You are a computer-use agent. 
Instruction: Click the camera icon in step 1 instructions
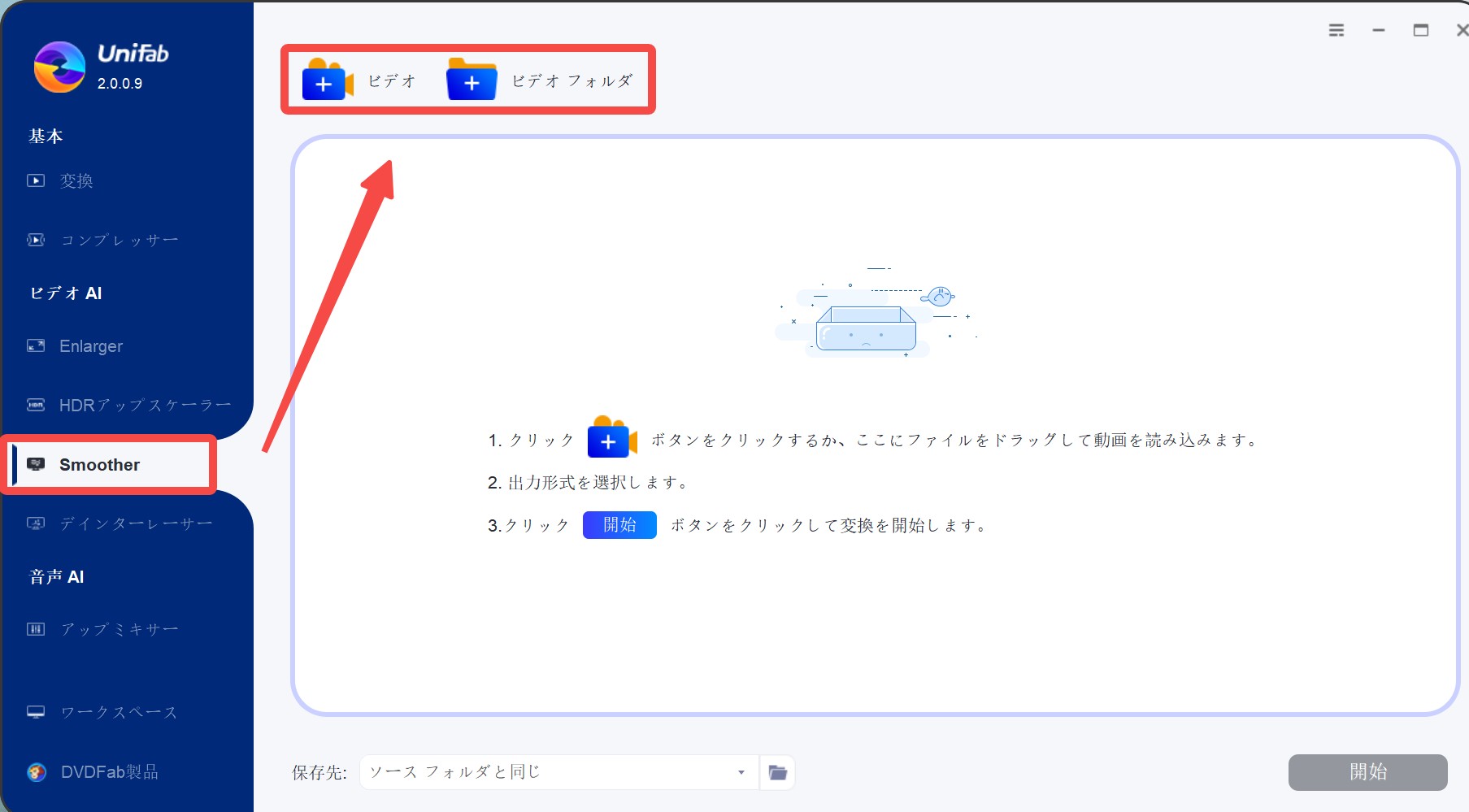(x=612, y=438)
